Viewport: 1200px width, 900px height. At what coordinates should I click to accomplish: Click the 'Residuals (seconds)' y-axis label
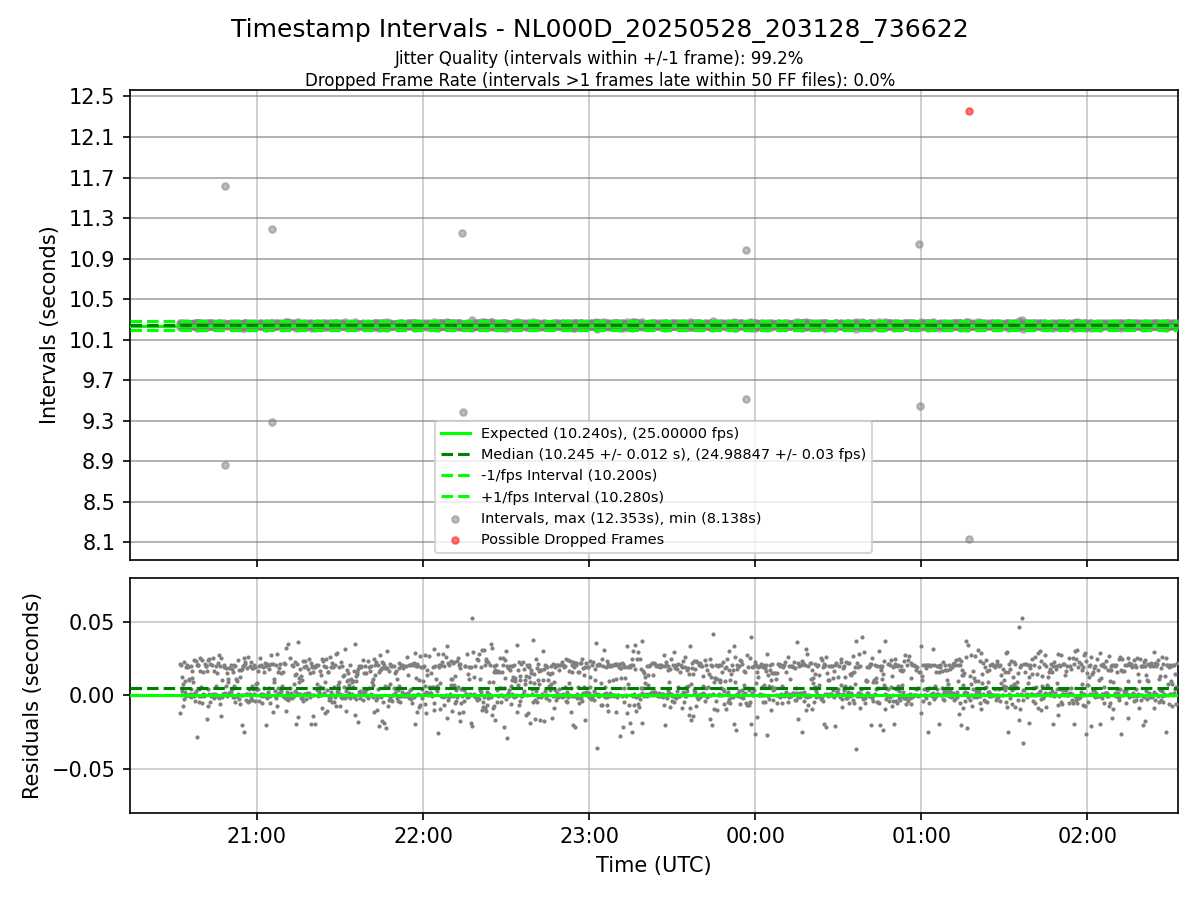pyautogui.click(x=32, y=696)
